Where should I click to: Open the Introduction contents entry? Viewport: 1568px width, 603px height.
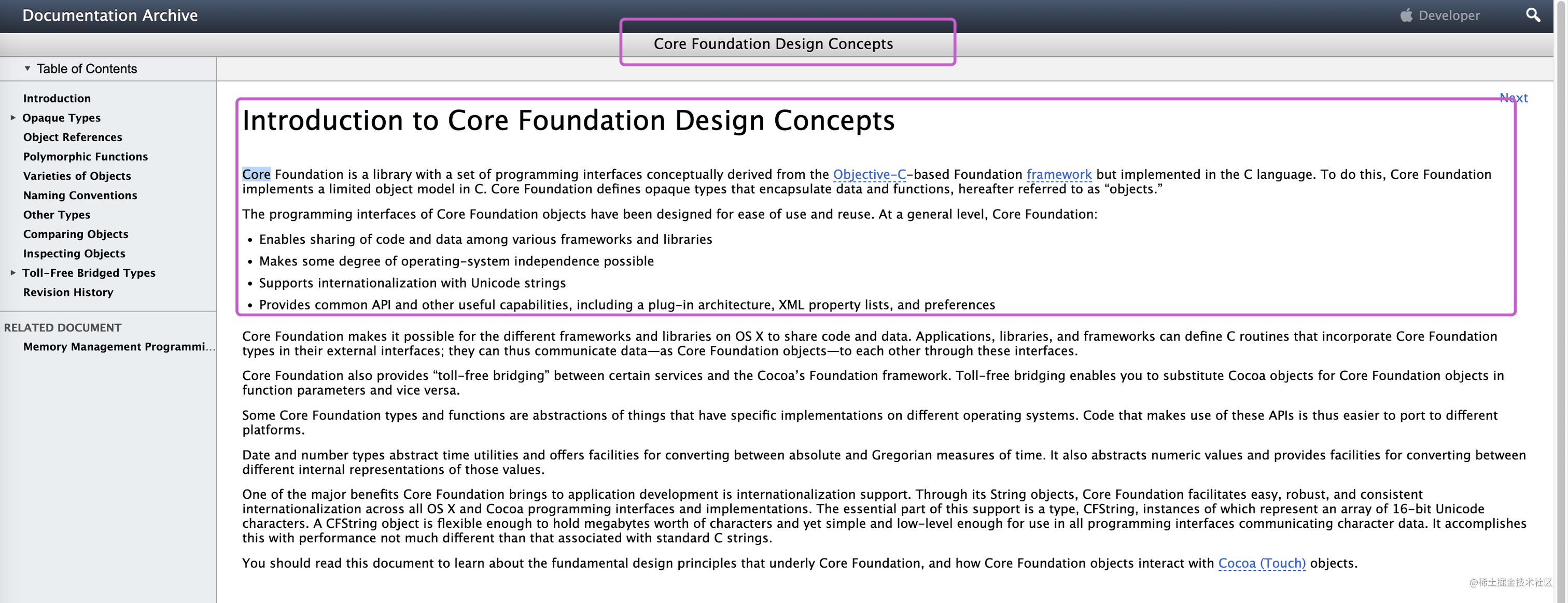(x=57, y=98)
